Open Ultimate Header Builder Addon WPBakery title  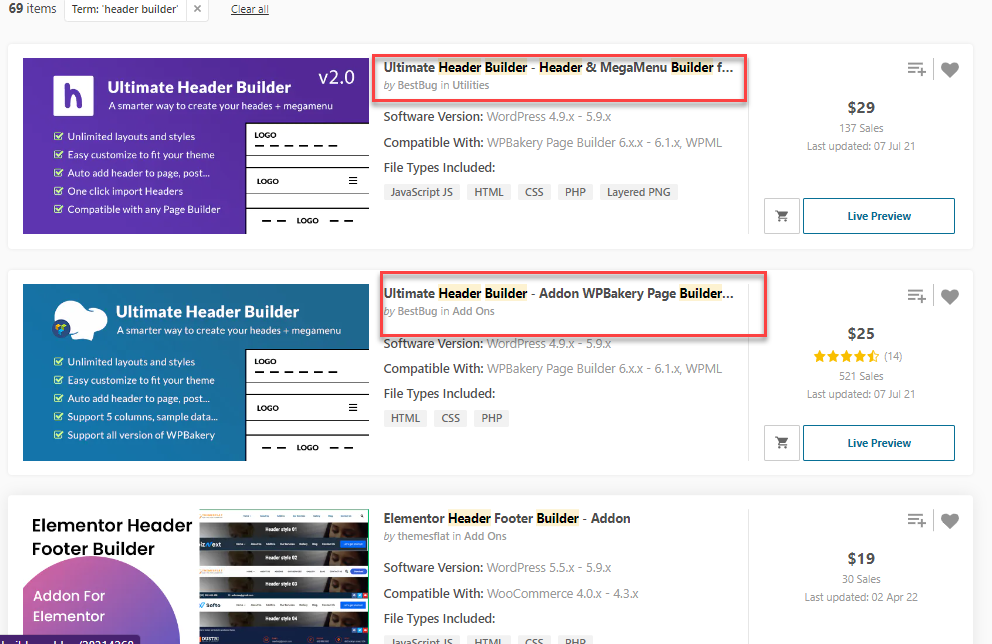(558, 294)
